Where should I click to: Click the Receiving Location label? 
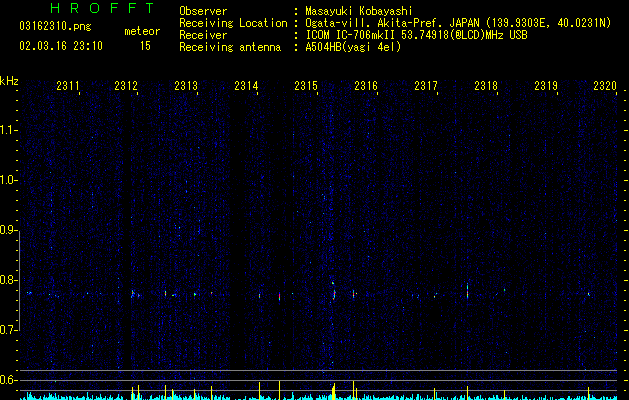(233, 23)
